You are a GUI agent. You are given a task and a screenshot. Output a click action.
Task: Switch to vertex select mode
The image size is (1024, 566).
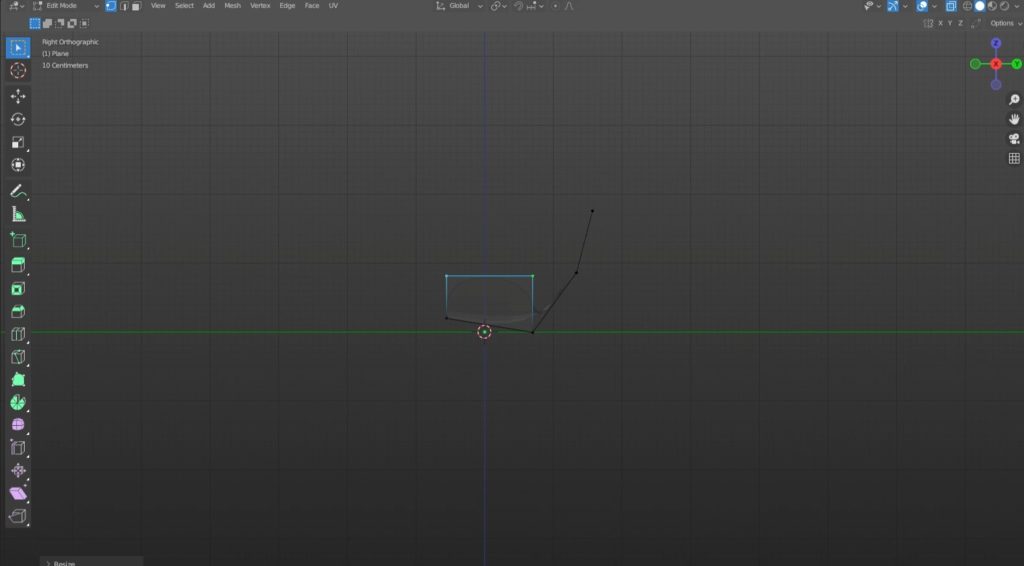click(x=111, y=6)
